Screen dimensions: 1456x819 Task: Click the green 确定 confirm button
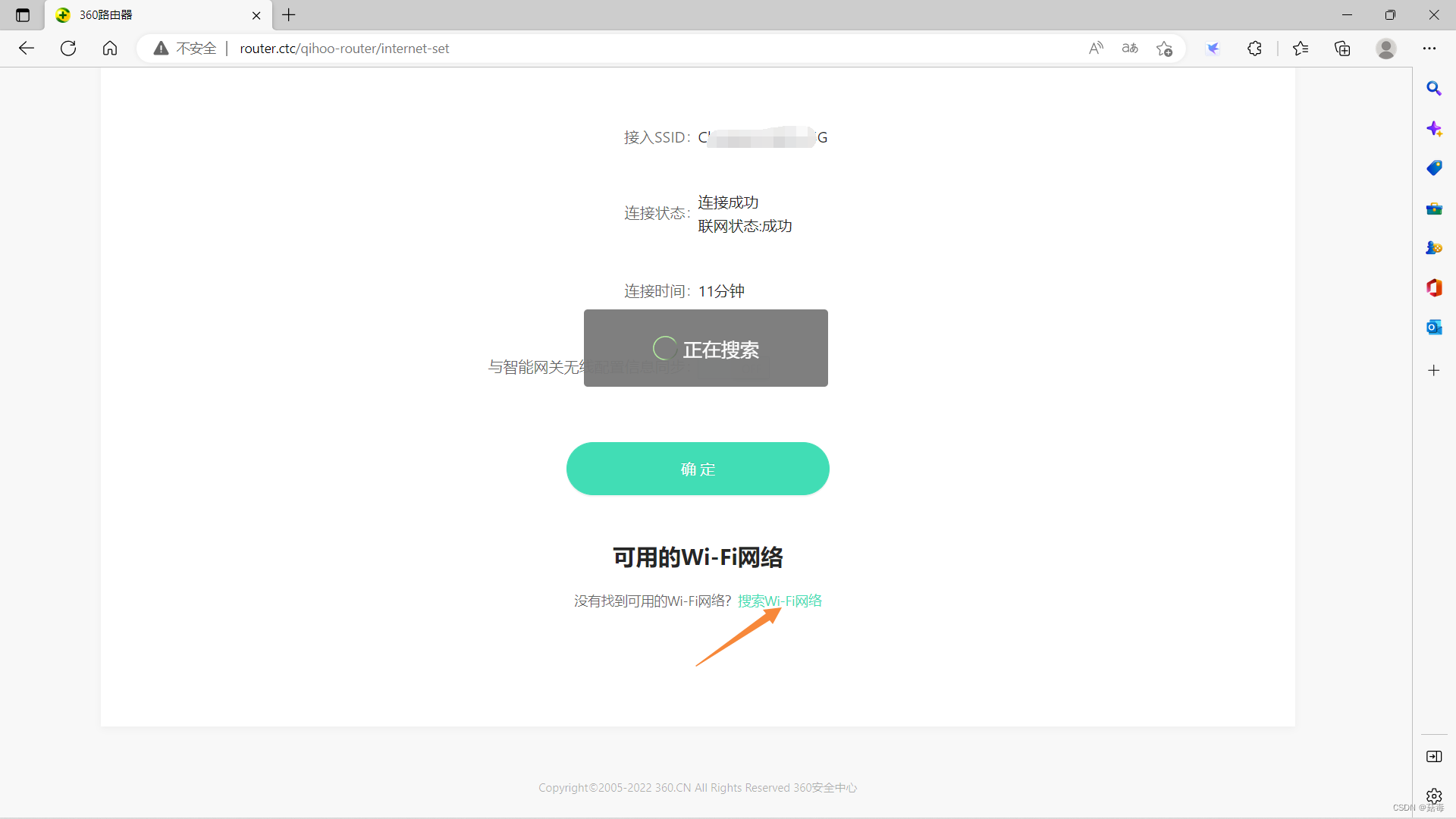tap(697, 469)
